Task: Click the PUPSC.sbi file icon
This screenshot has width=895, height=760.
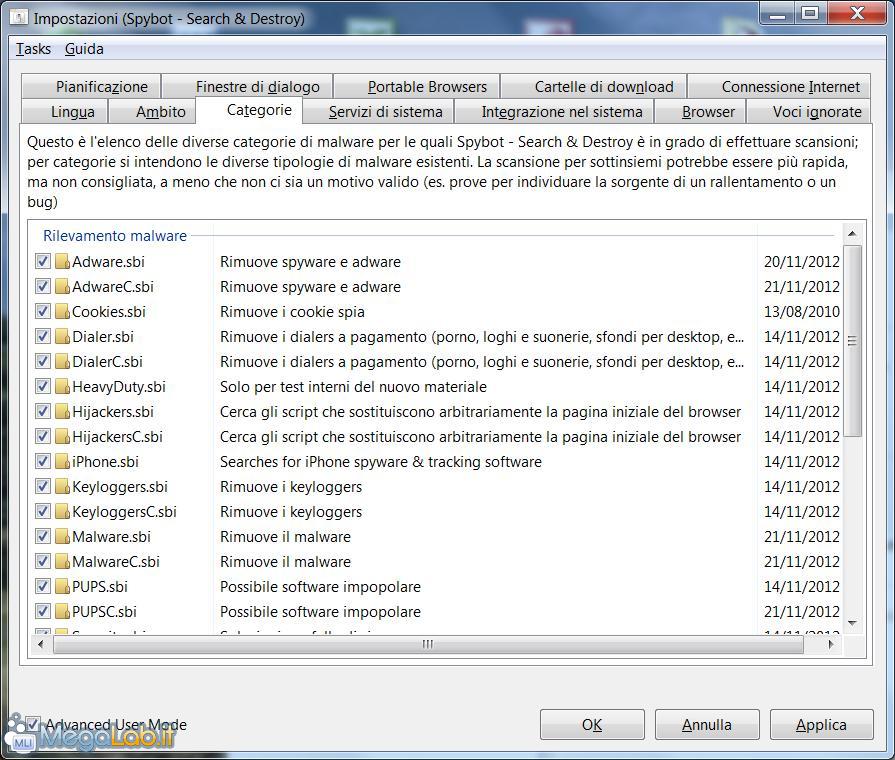Action: click(62, 612)
